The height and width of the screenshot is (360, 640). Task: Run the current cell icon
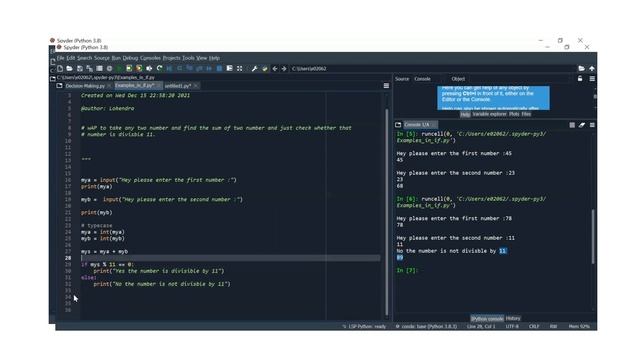(x=129, y=69)
